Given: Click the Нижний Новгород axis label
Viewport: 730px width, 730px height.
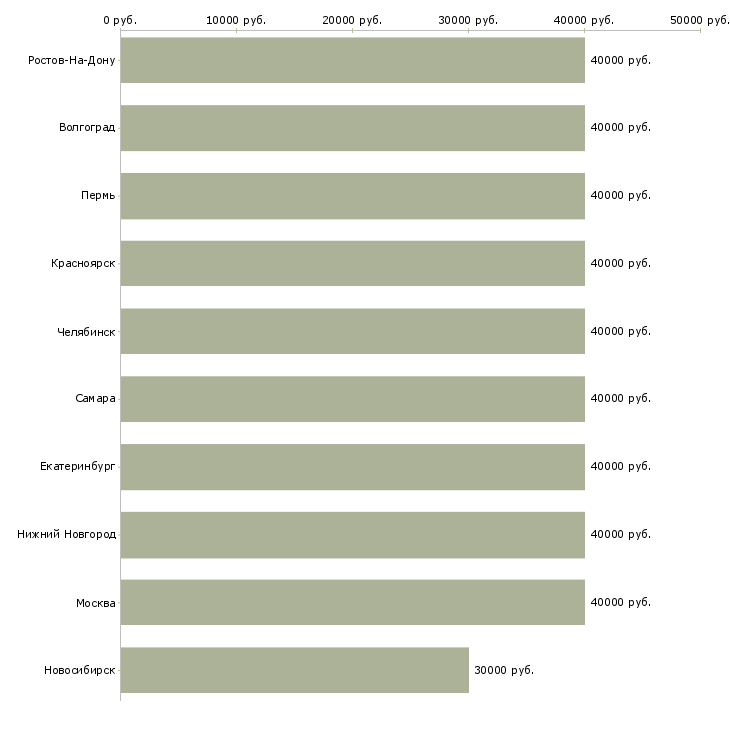Looking at the screenshot, I should 66,535.
